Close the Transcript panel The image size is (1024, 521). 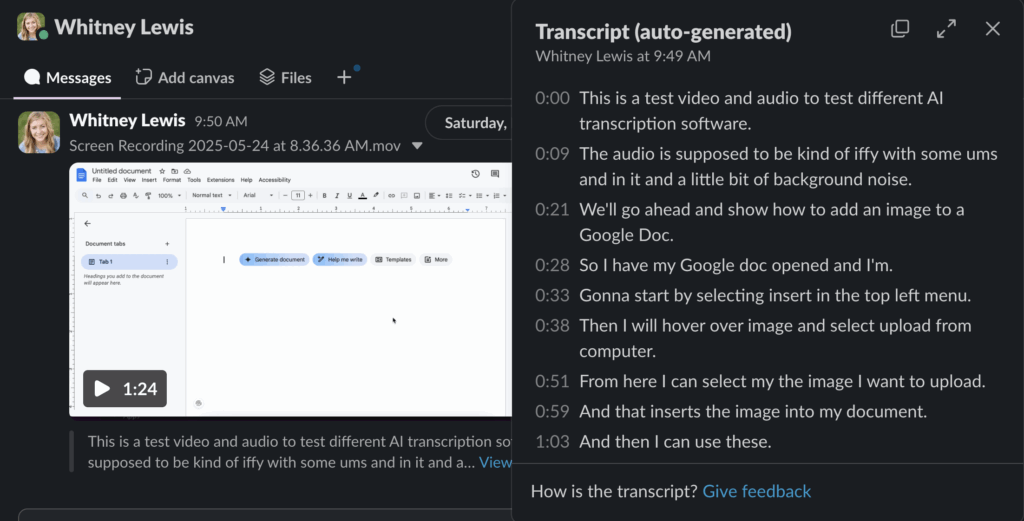point(993,29)
